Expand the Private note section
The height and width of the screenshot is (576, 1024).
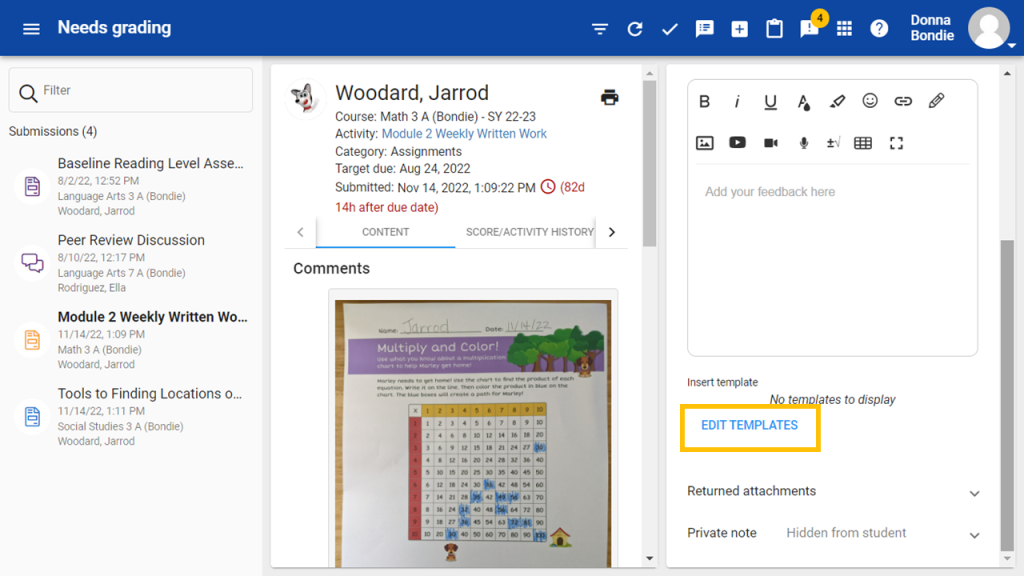click(974, 534)
